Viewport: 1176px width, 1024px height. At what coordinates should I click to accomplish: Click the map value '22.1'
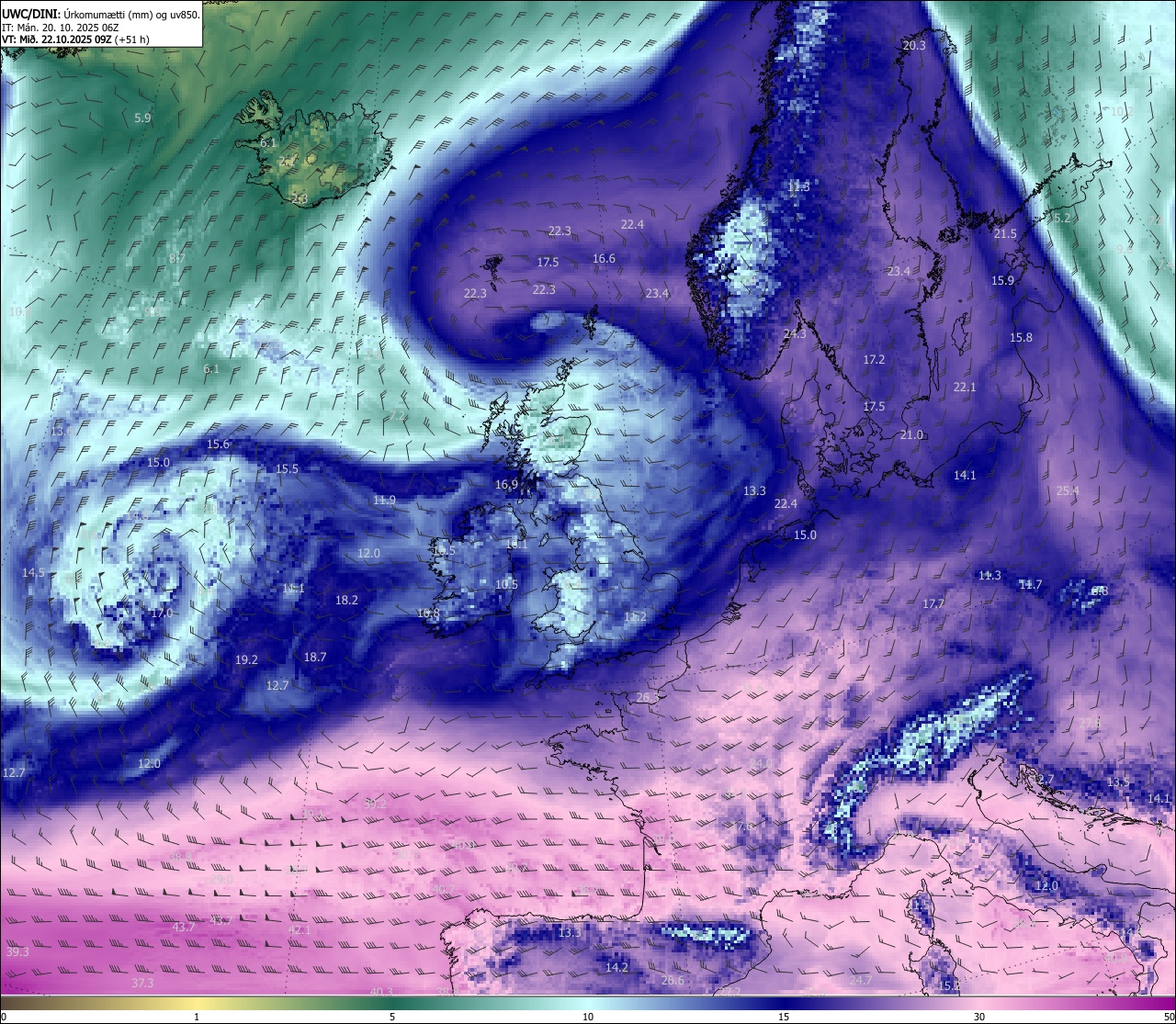[x=965, y=387]
